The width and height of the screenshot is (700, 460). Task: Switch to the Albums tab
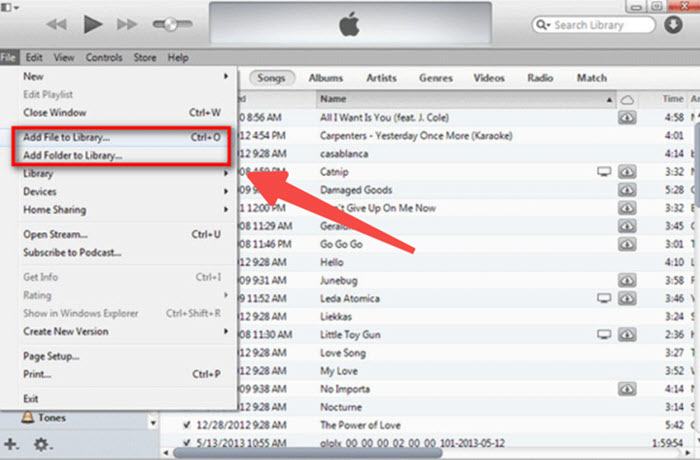[x=326, y=78]
